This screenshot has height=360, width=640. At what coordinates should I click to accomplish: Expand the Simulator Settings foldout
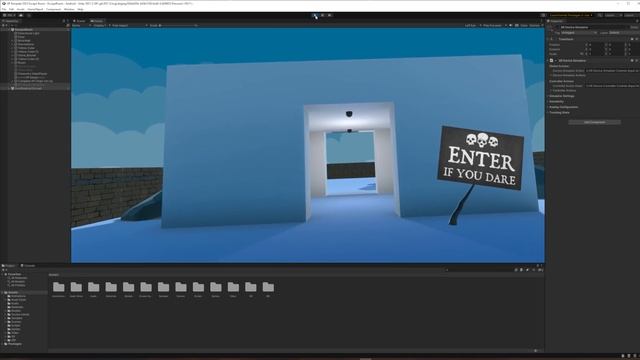click(562, 96)
